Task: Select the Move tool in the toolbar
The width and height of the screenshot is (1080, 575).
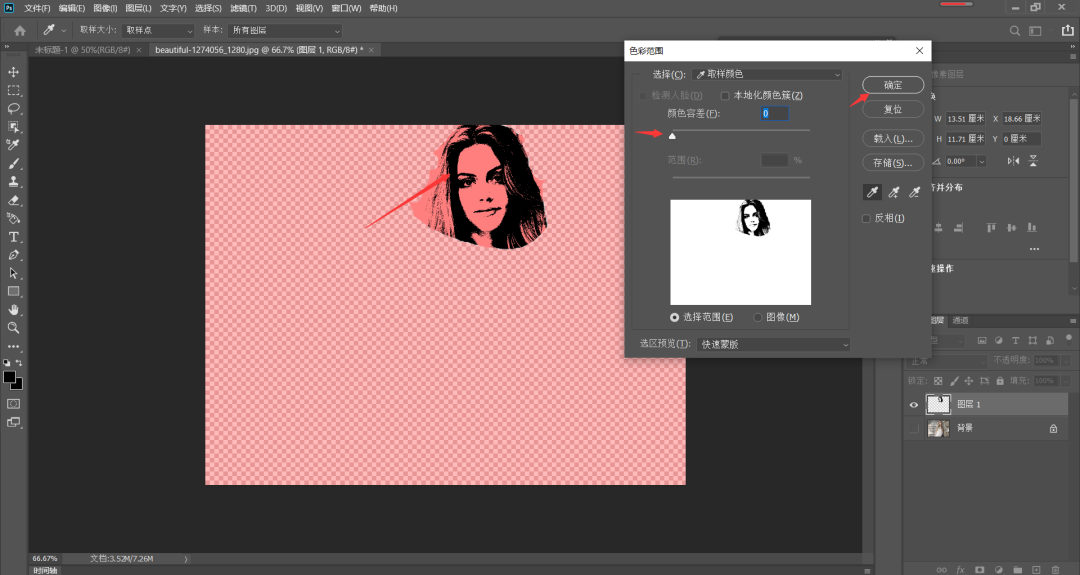Action: click(14, 72)
